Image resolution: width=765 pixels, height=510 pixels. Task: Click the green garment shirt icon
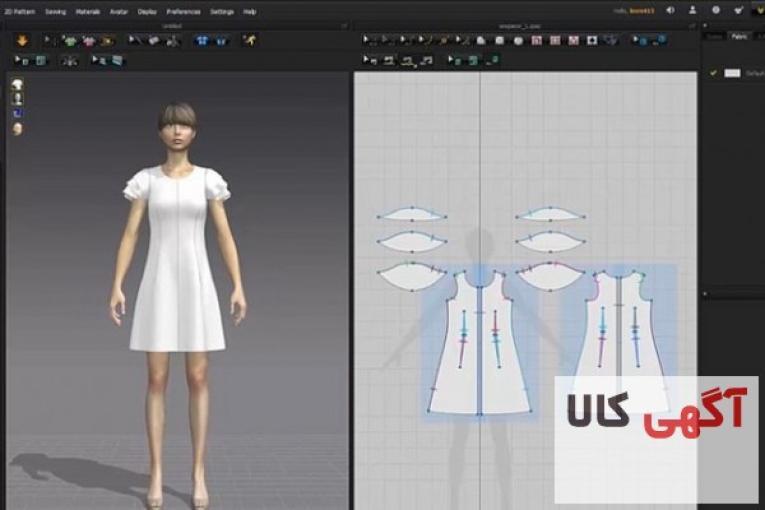(x=70, y=41)
